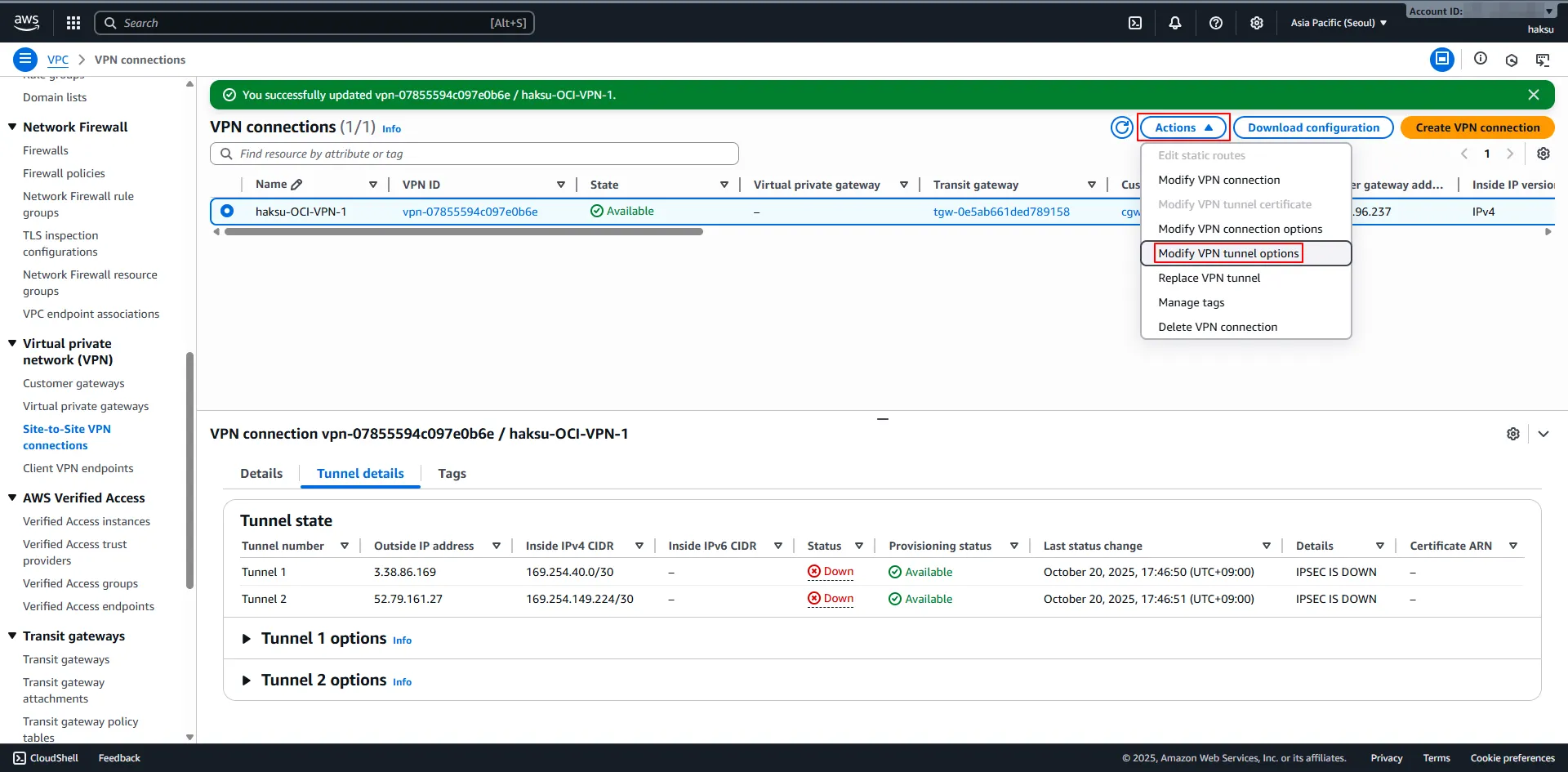
Task: Open Client VPN endpoints in sidebar
Action: coord(78,468)
